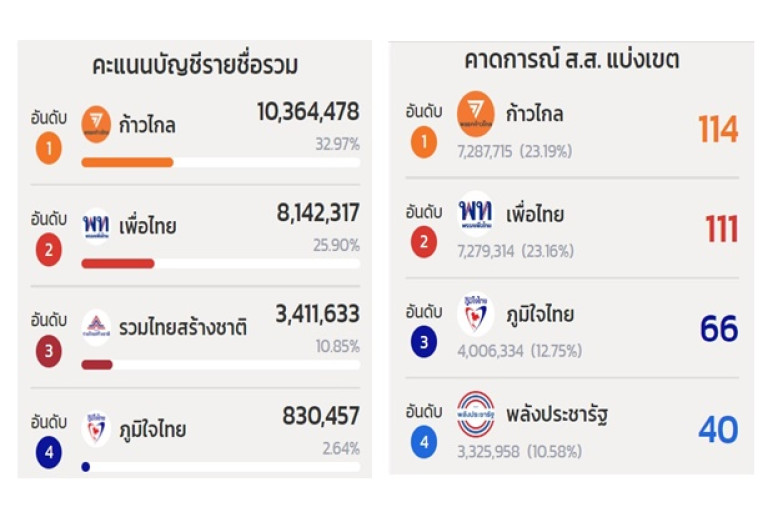Click the ภูมิใจไทย logo in party-list panel

[96, 429]
